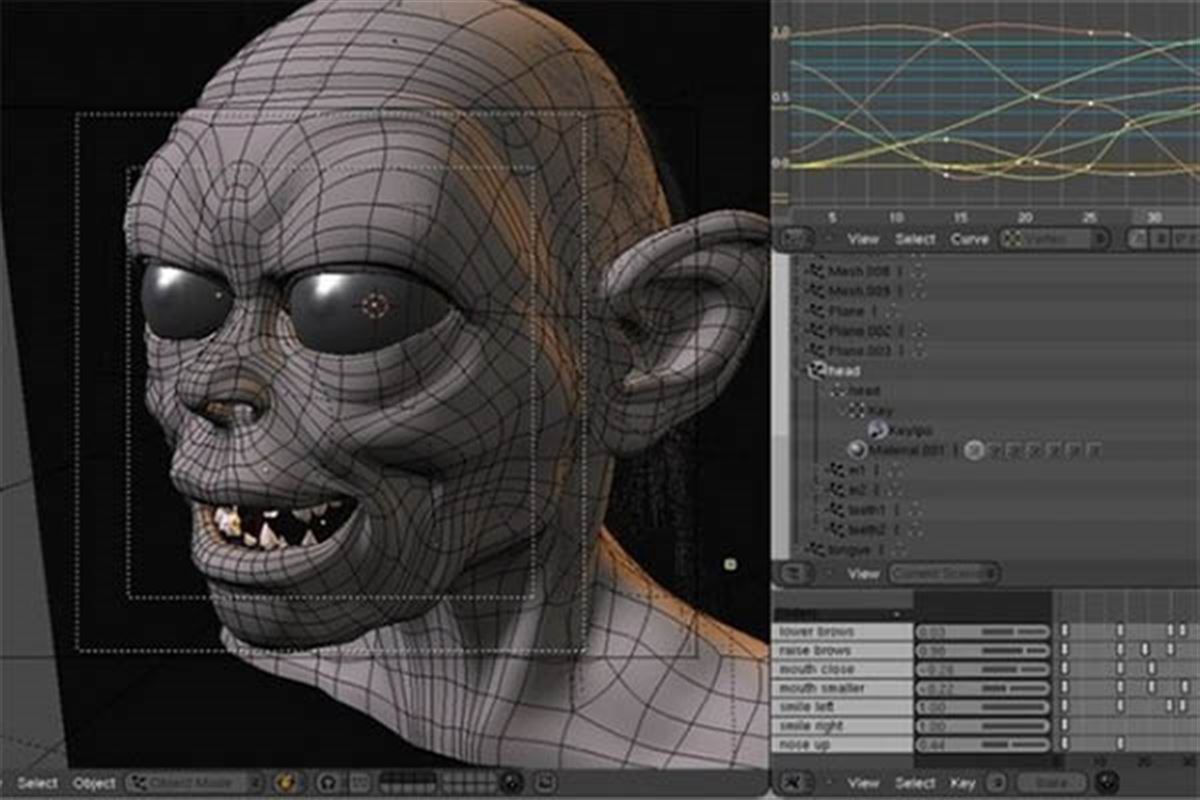Screen dimensions: 1200x800
Task: Click the 3D viewport window type icon
Action: pyautogui.click(x=5, y=782)
